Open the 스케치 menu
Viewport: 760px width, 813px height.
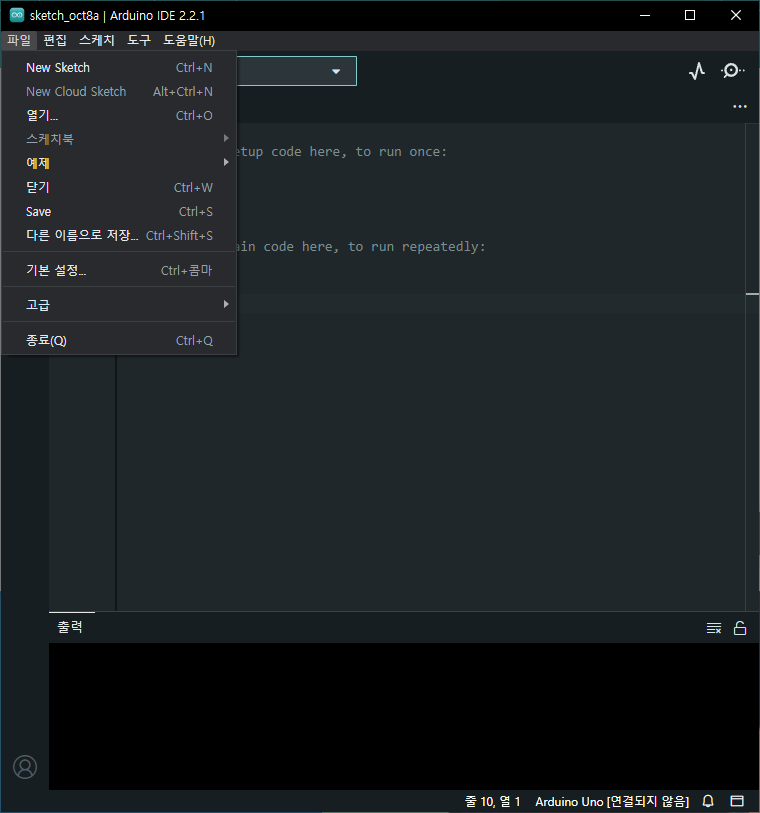[x=96, y=40]
